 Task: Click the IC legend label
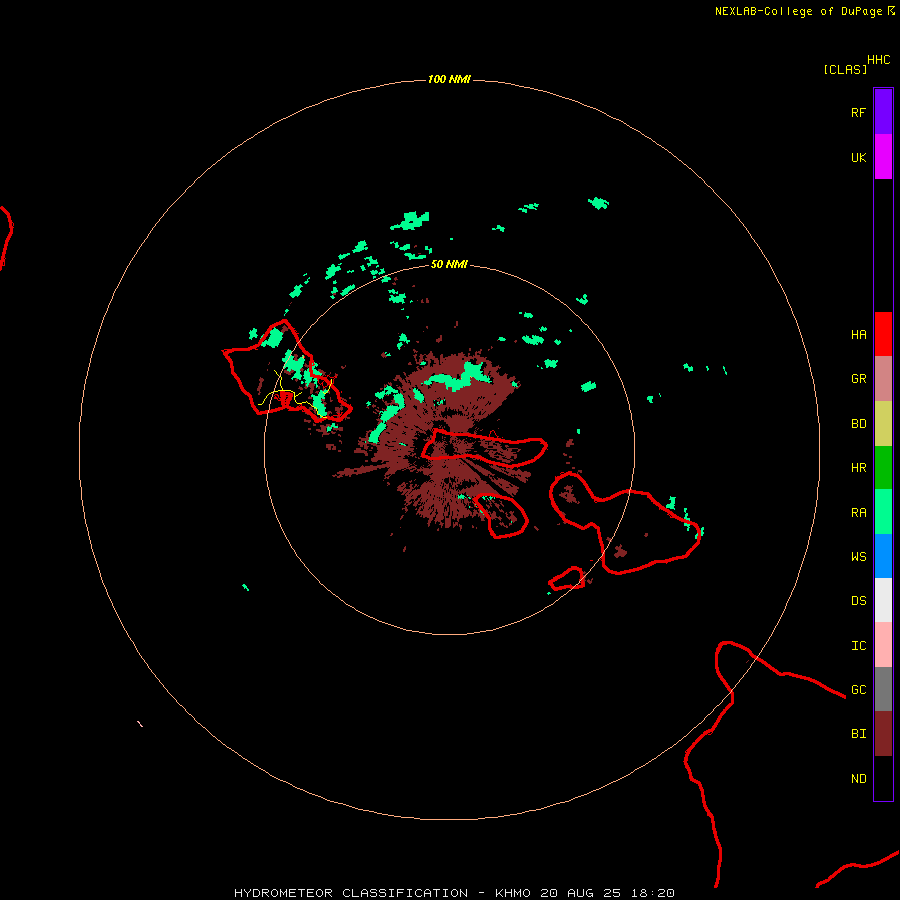[x=858, y=646]
